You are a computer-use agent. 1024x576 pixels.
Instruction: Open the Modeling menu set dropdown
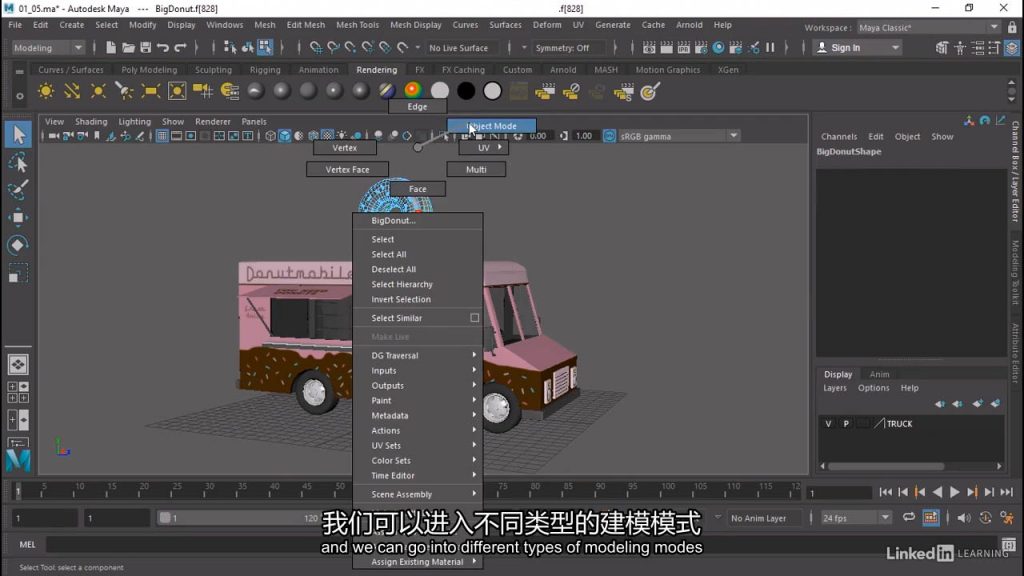(48, 48)
